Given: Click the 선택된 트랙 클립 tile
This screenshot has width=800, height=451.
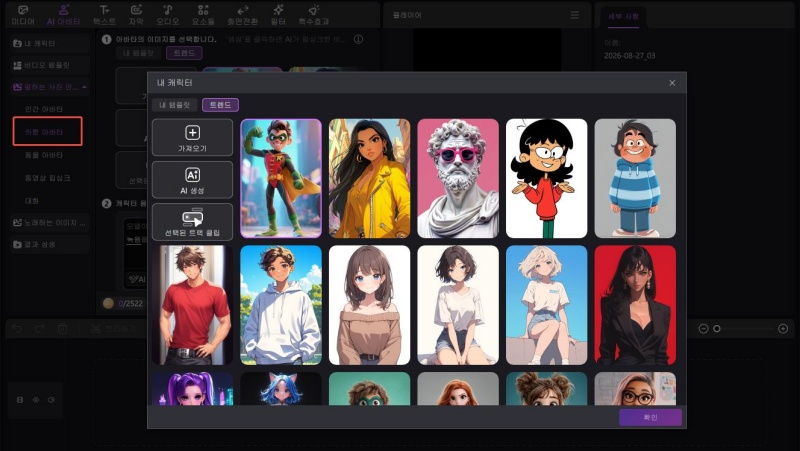Looking at the screenshot, I should pos(192,222).
